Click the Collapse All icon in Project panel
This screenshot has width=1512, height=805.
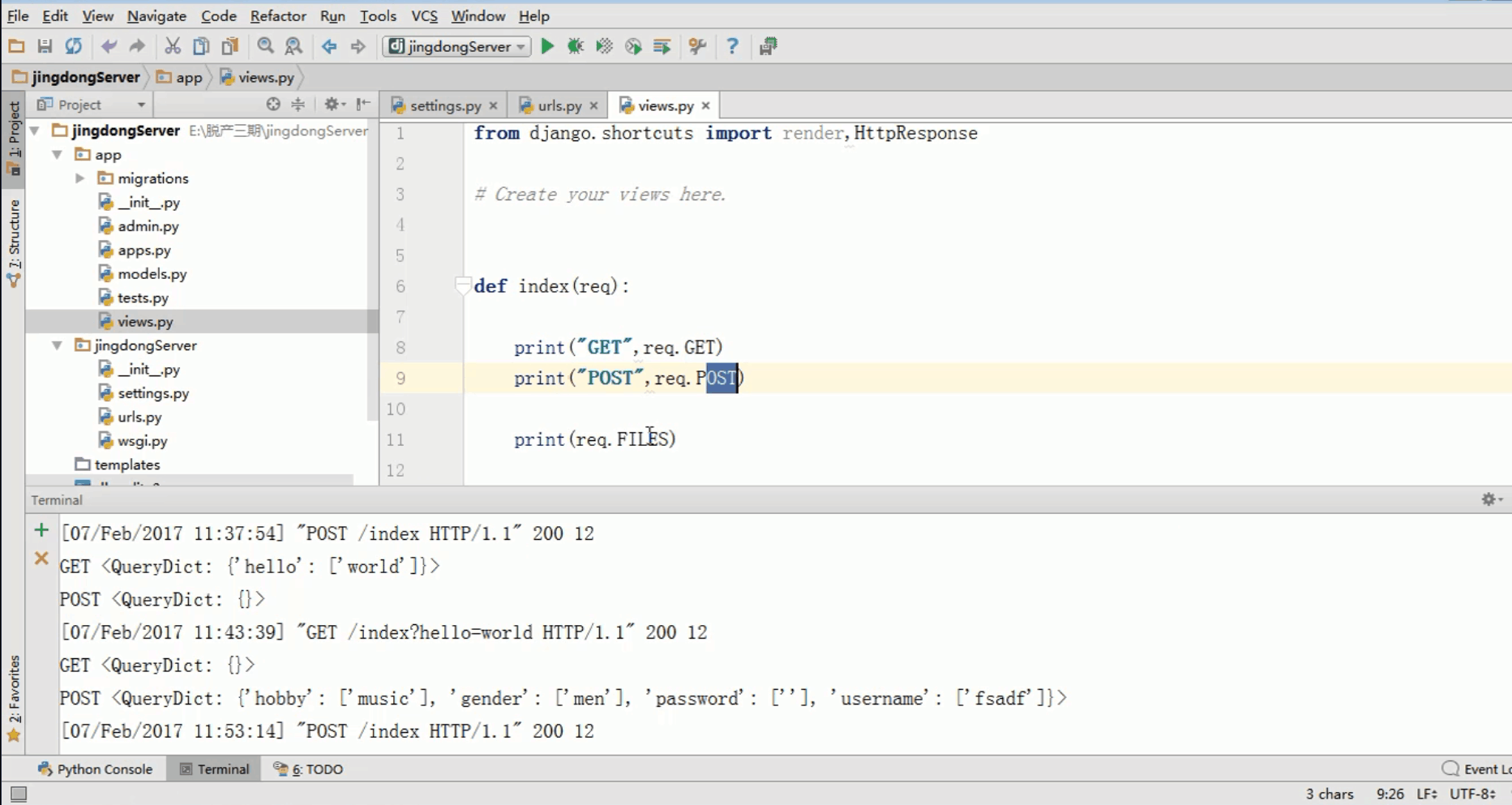click(x=298, y=104)
